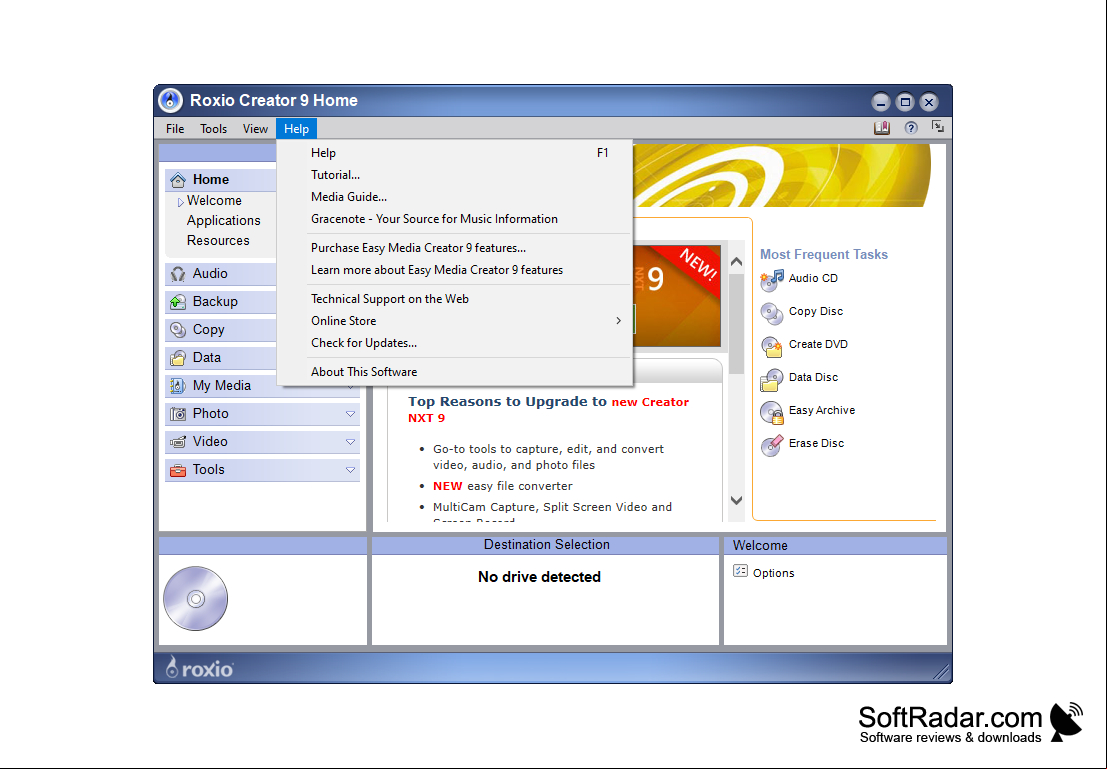Expand the Tools category arrow in the sidebar
The height and width of the screenshot is (769, 1107).
coord(350,470)
